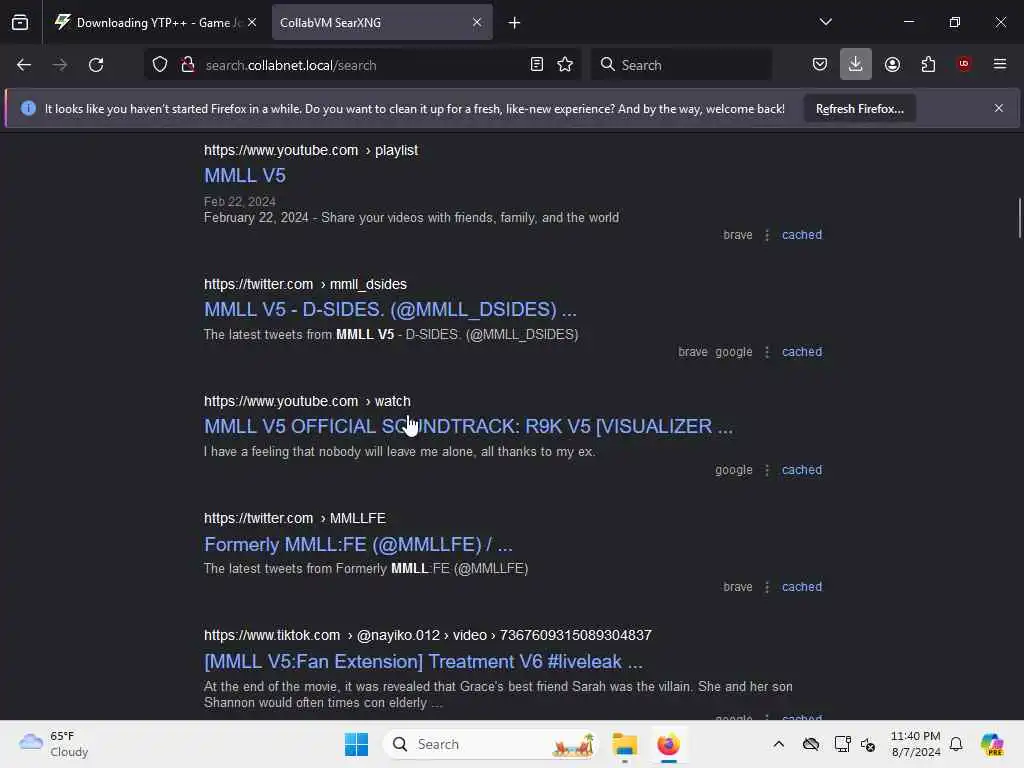Open a new tab
Screen dimensions: 1024x768
click(x=515, y=23)
